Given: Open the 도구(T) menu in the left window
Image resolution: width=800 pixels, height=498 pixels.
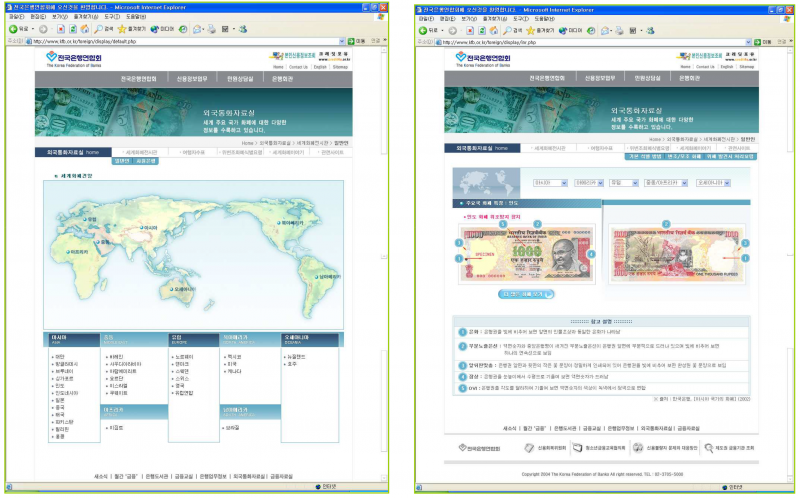Looking at the screenshot, I should click(112, 17).
